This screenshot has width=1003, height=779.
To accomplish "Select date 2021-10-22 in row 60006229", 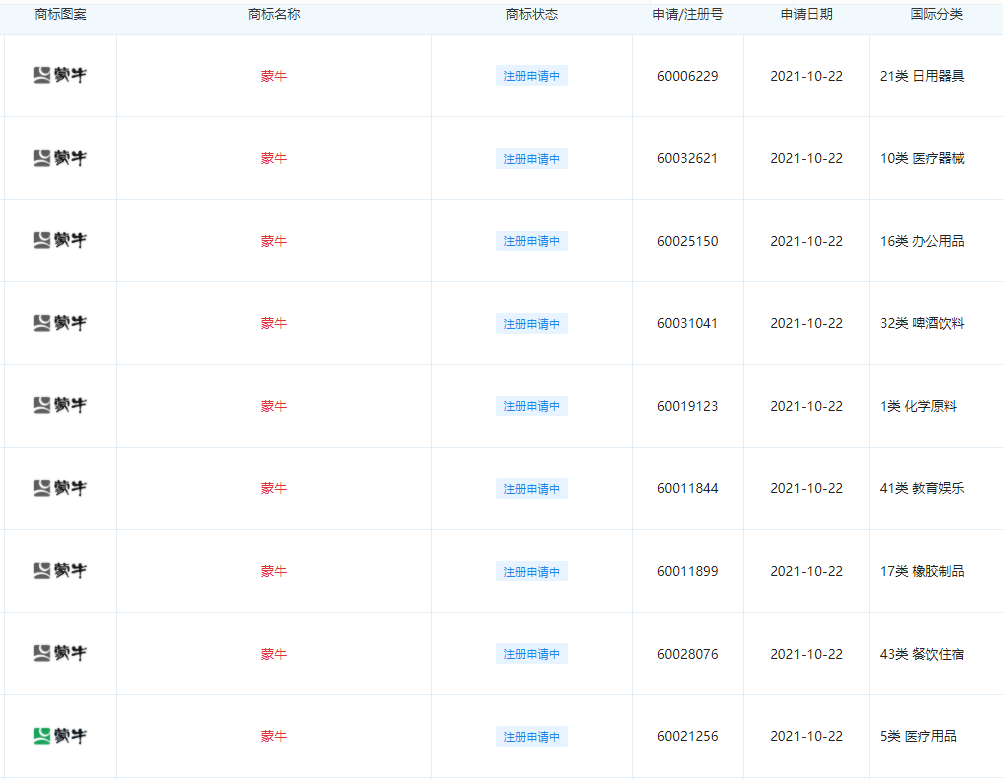I will (x=807, y=76).
